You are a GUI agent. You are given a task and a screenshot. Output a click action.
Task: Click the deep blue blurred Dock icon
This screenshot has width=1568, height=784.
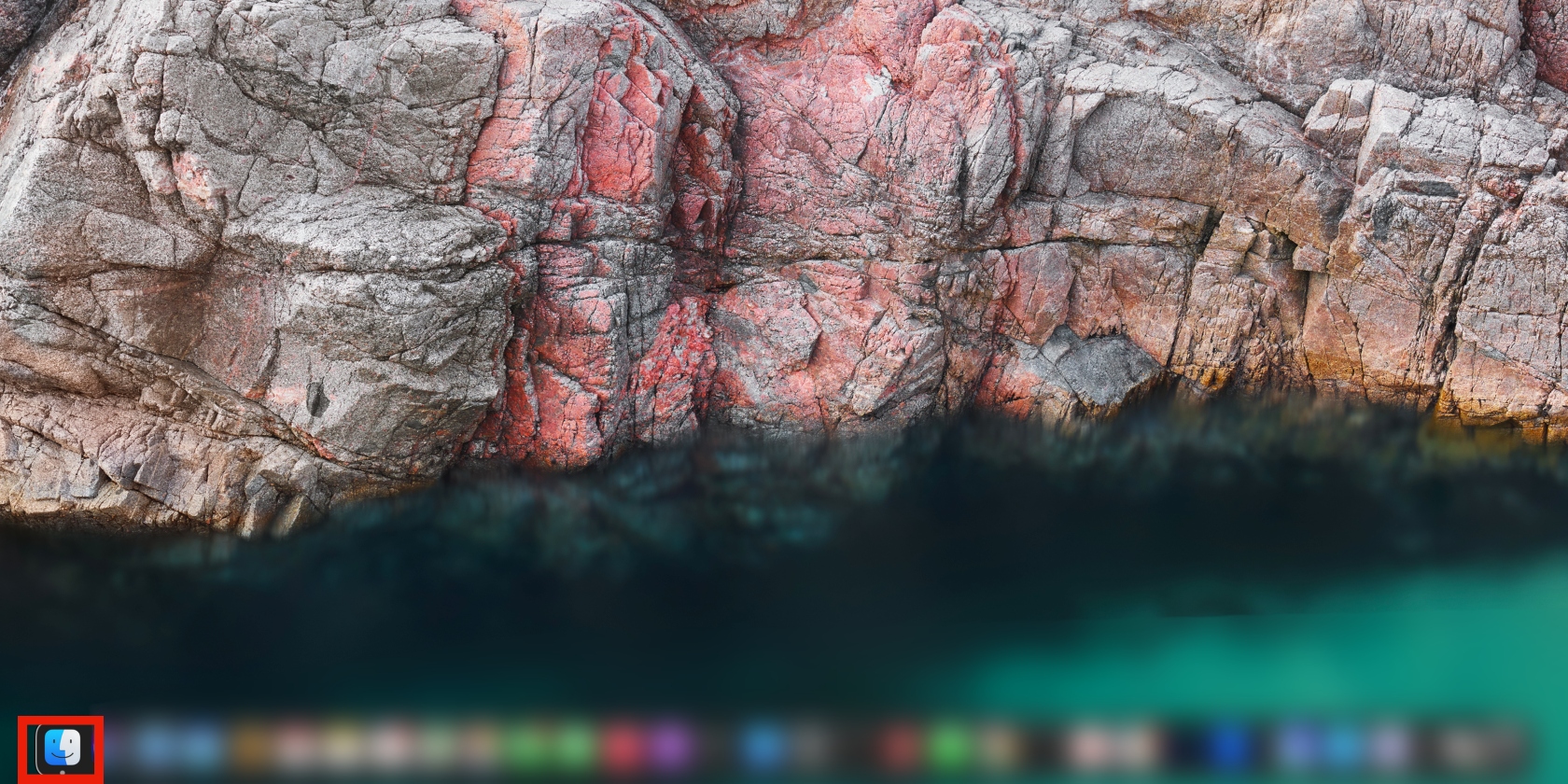pyautogui.click(x=1230, y=747)
